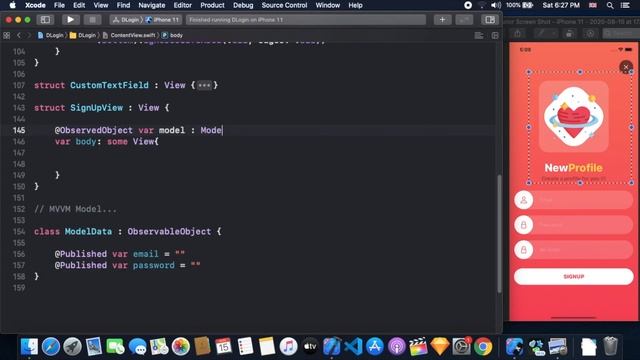Click email field in app preview
This screenshot has height=360, width=640.
pos(573,200)
